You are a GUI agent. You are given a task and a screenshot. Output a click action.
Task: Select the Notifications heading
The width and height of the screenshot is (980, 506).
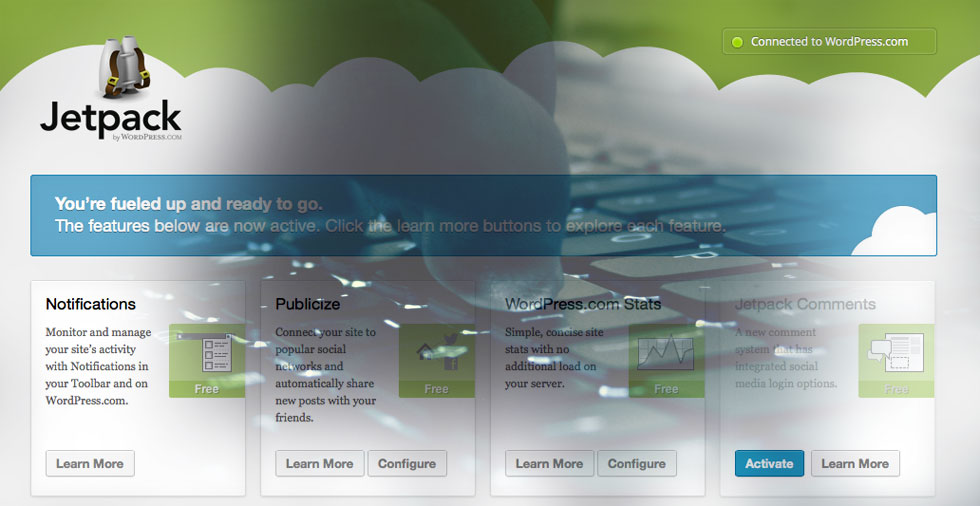(91, 304)
